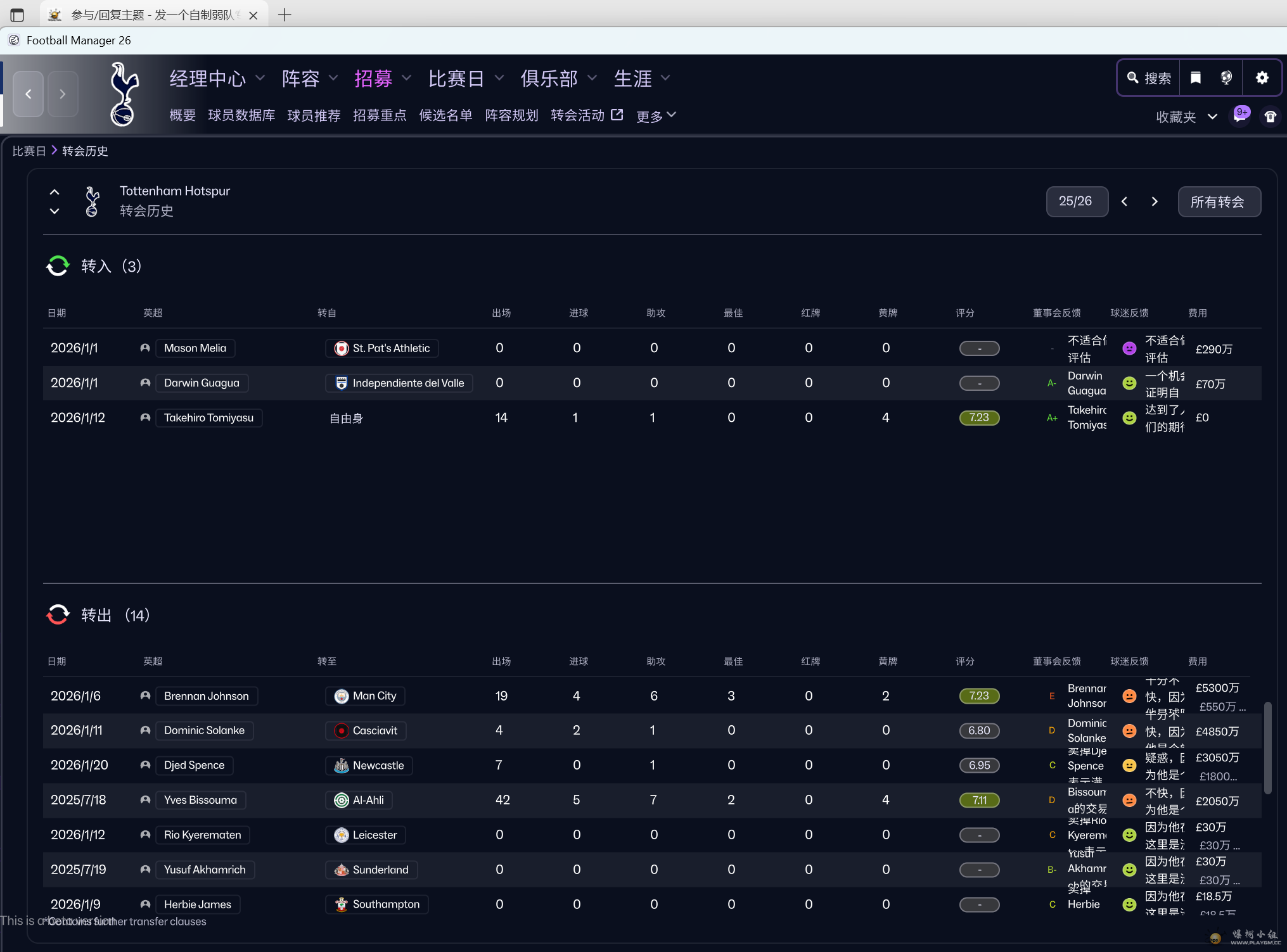Switch to the 球员数据库 tab

pyautogui.click(x=241, y=115)
